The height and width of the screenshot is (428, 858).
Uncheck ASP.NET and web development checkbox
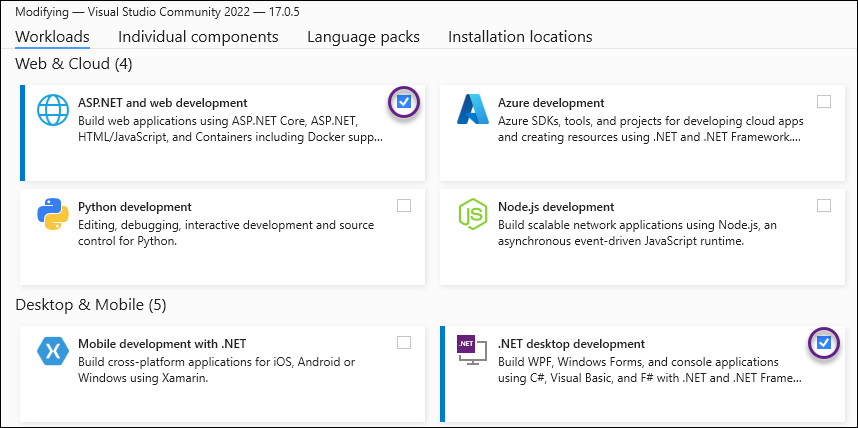[404, 101]
